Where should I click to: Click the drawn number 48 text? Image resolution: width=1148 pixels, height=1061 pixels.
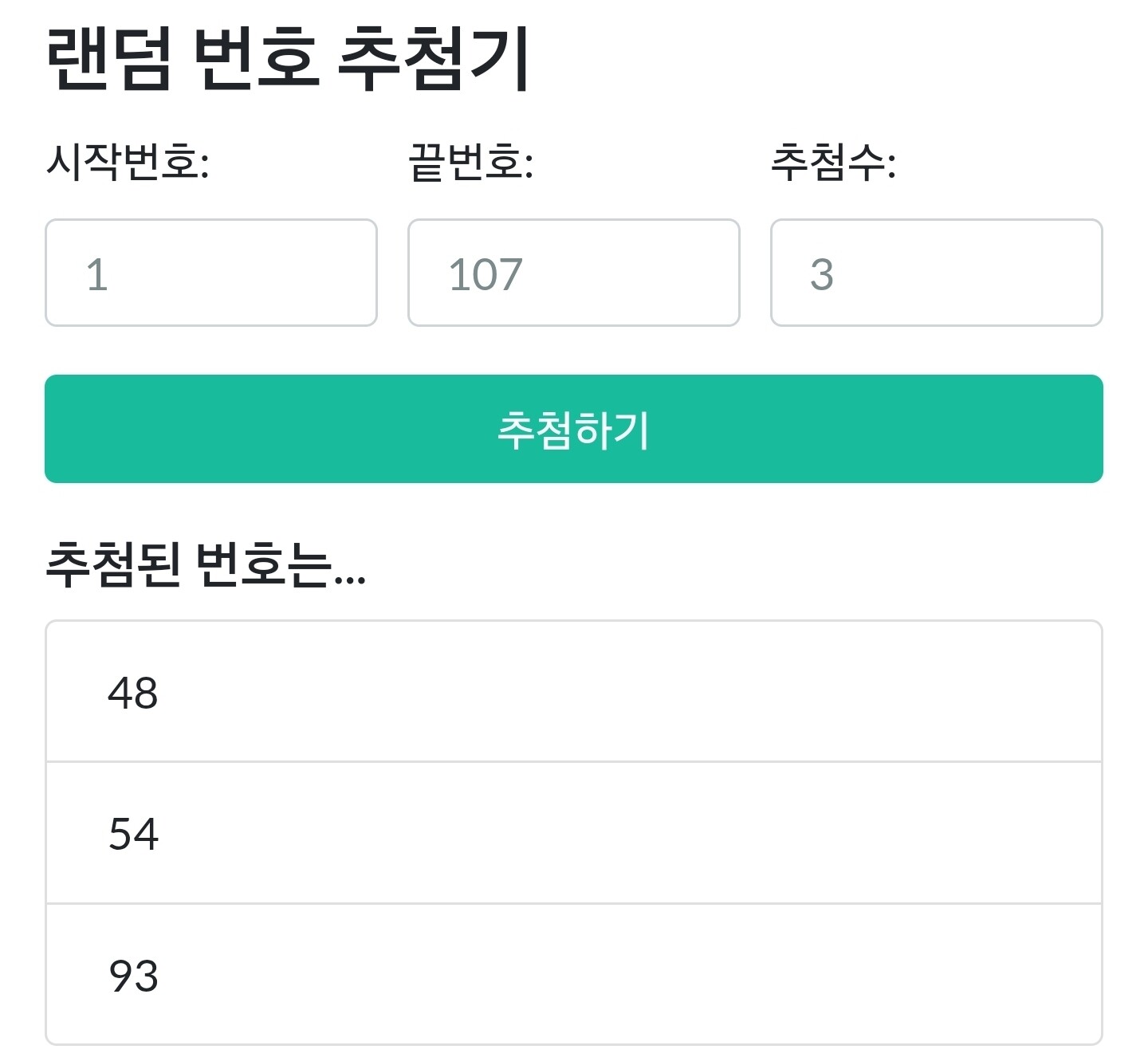133,693
